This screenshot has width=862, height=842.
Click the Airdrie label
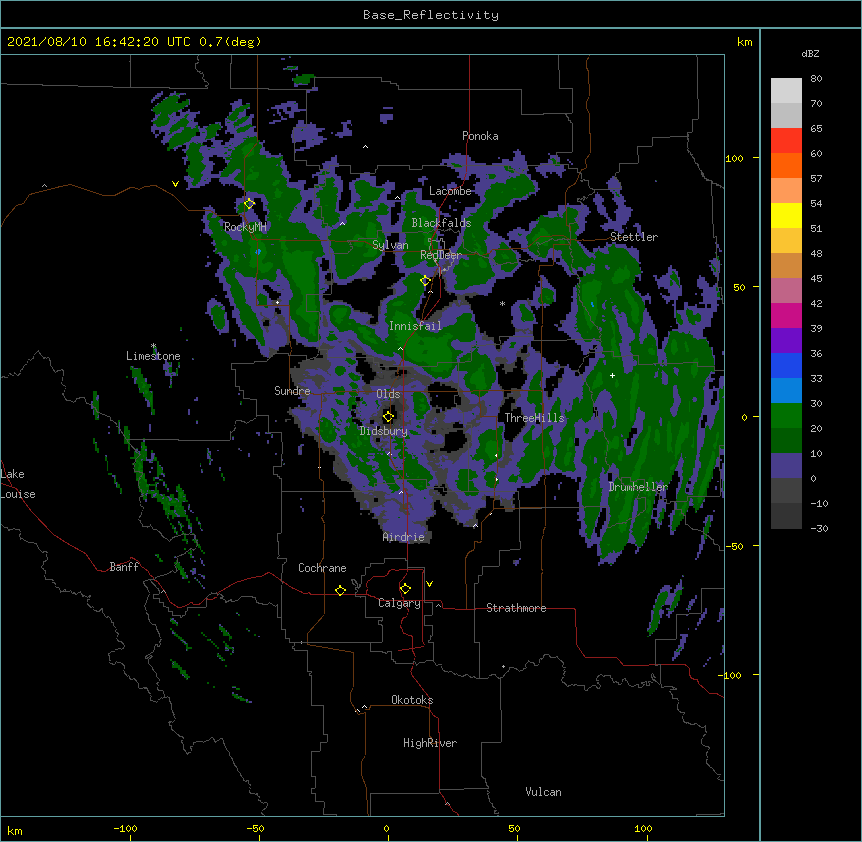click(x=404, y=537)
